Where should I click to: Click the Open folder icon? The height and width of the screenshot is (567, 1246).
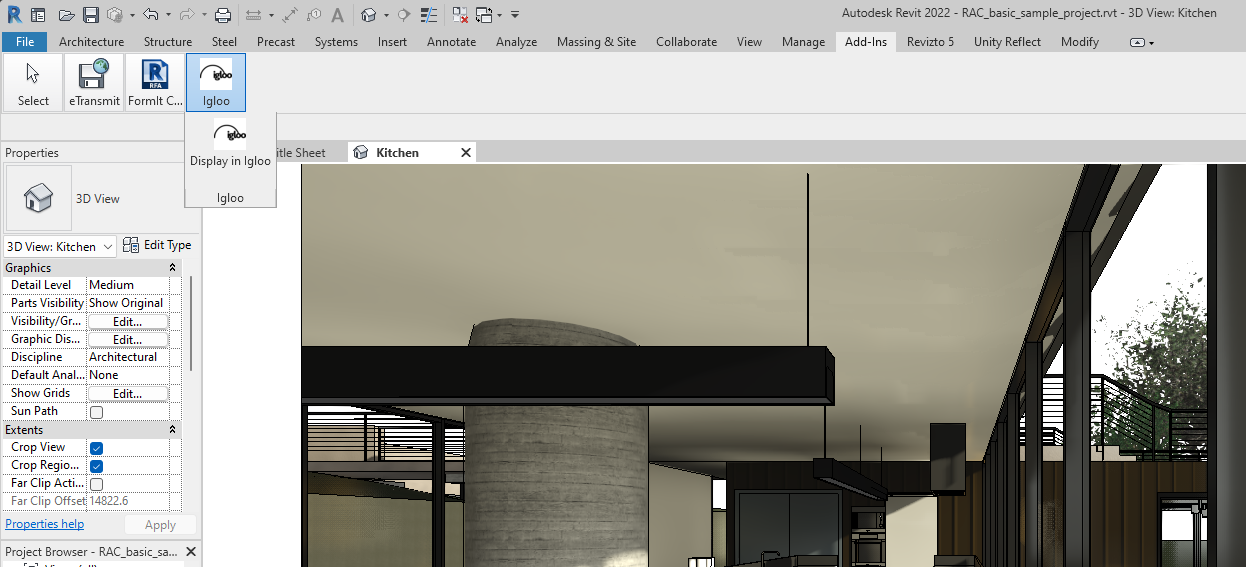(x=66, y=15)
